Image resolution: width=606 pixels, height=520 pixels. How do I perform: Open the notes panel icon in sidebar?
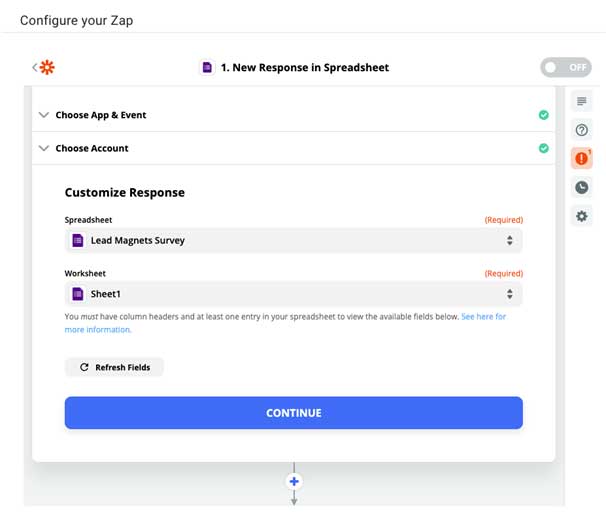(x=581, y=101)
